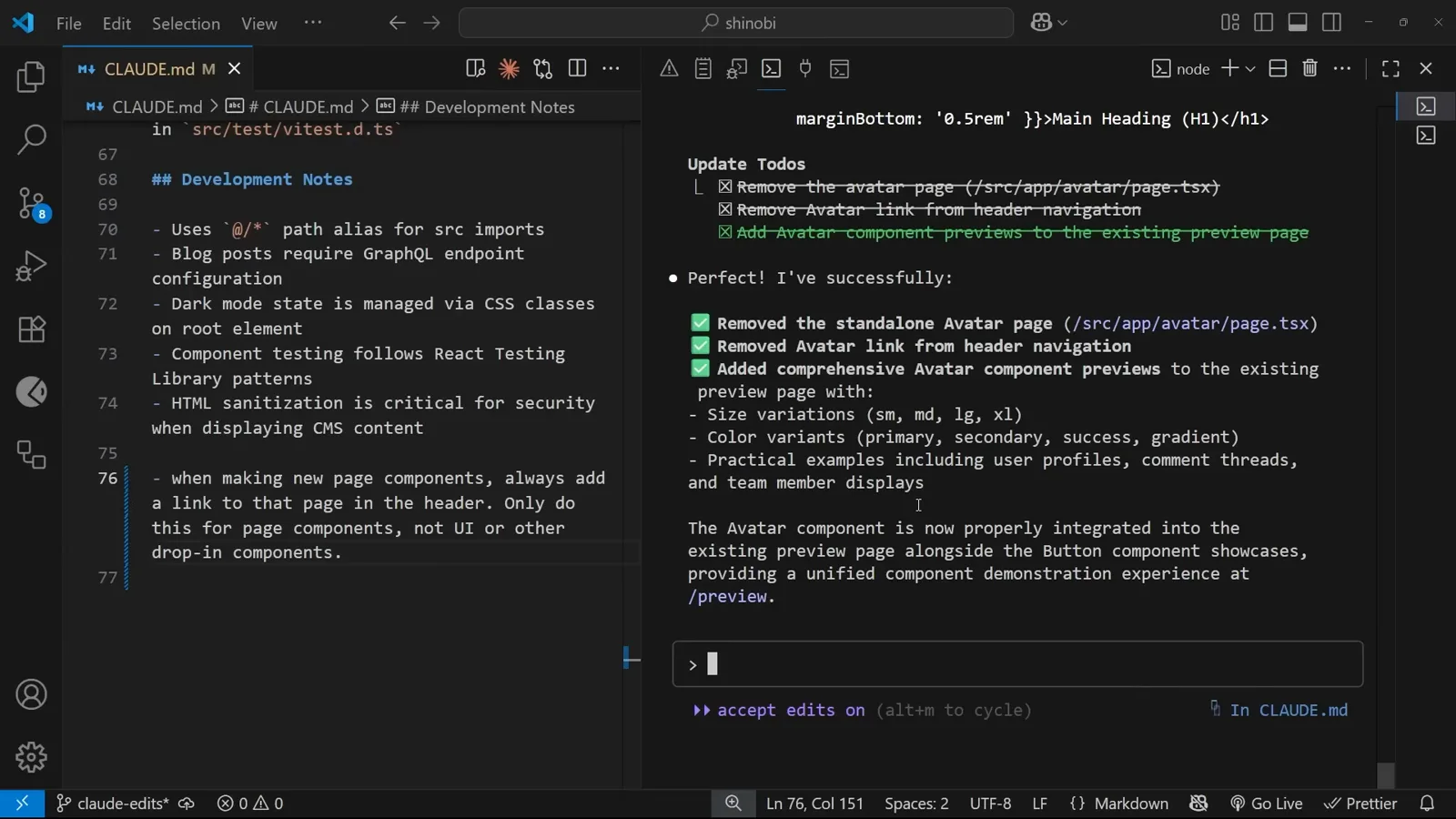Split the terminal panel
This screenshot has height=819, width=1456.
(1278, 68)
